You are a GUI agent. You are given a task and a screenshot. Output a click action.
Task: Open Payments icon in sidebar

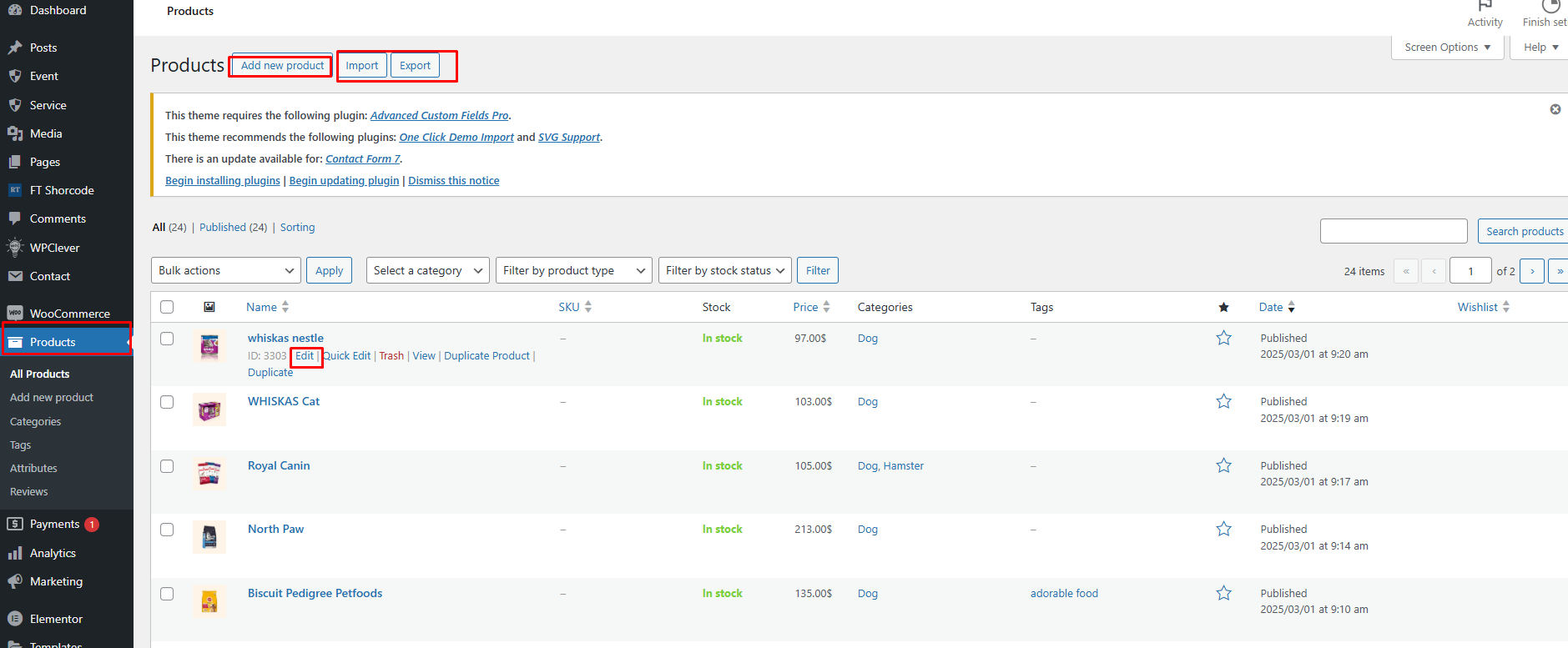click(15, 524)
